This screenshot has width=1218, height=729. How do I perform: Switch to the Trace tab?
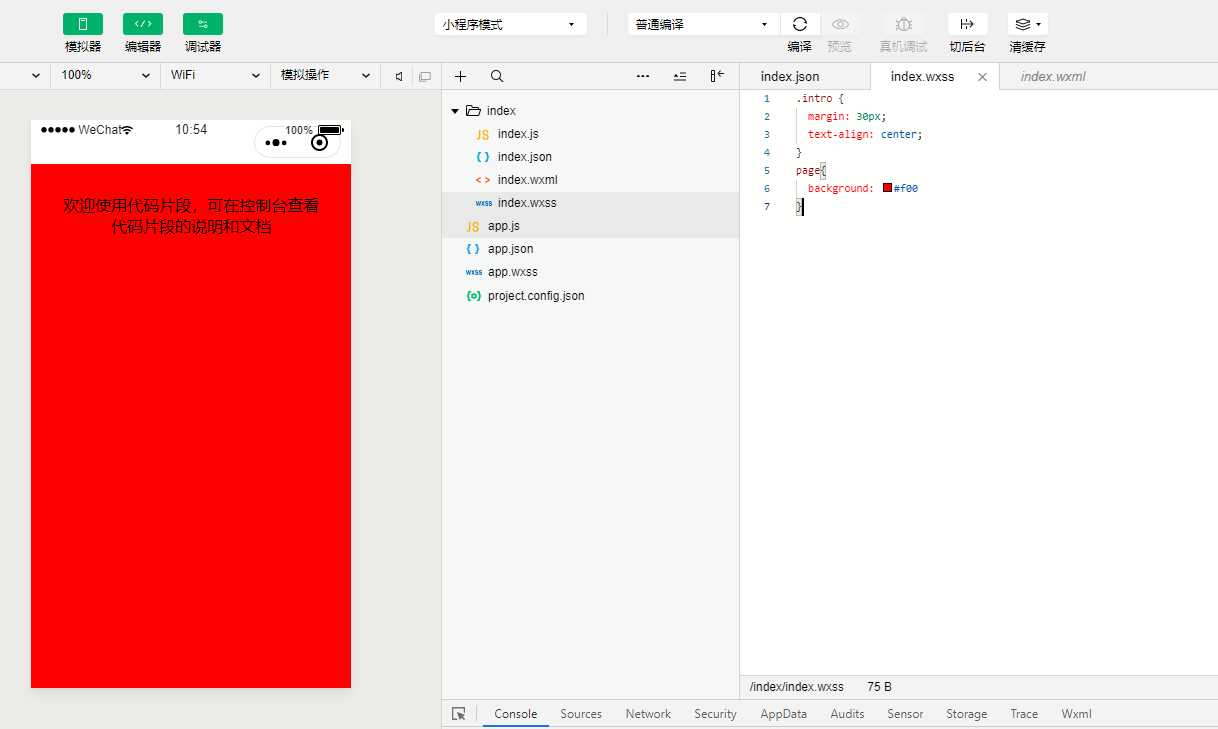[1024, 714]
